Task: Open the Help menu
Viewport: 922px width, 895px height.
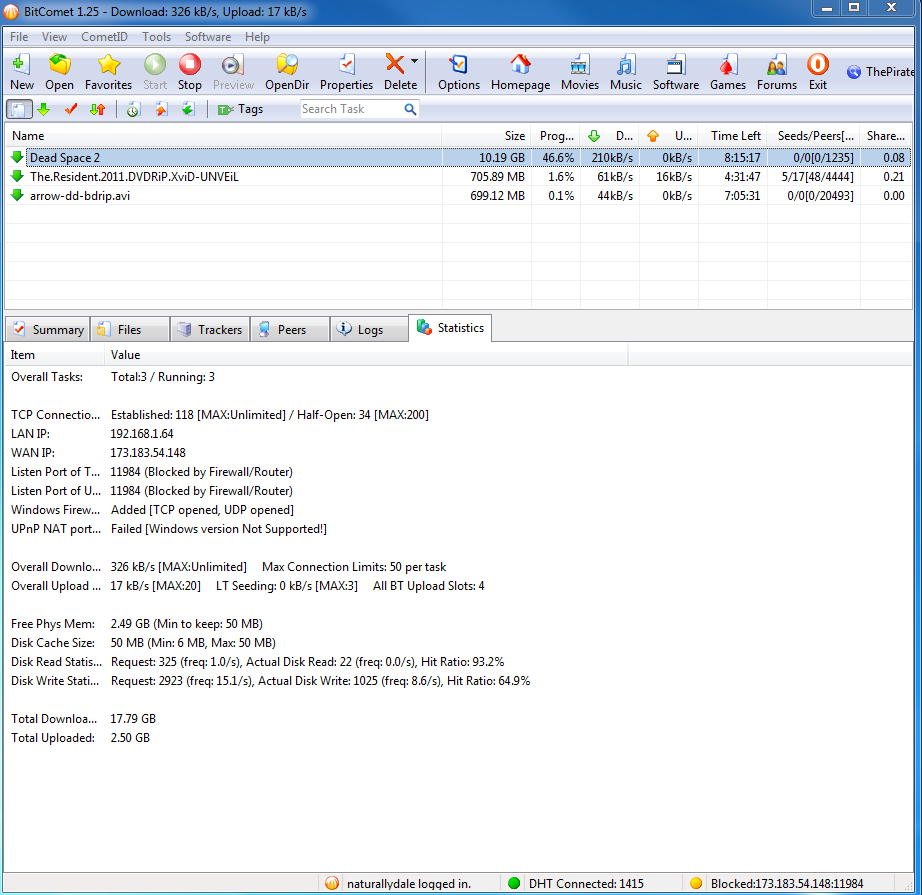Action: (257, 36)
